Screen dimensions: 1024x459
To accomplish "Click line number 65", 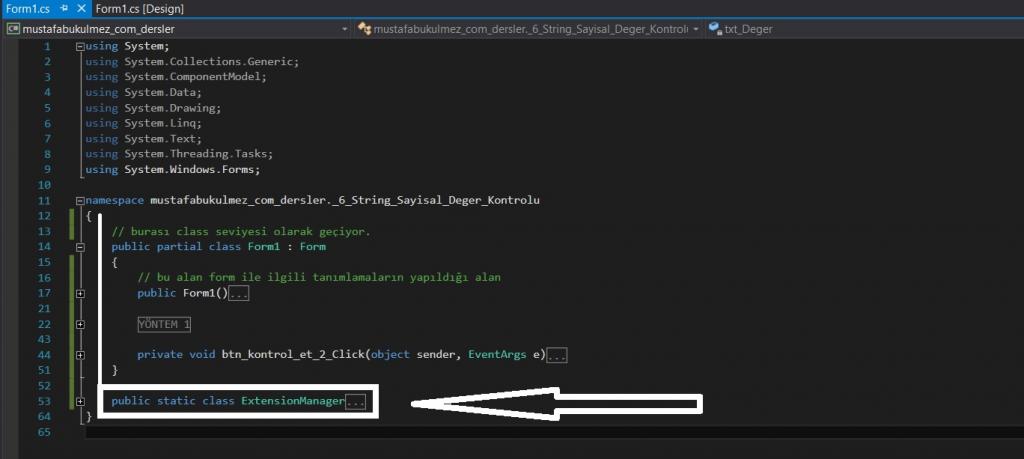I will [x=44, y=432].
